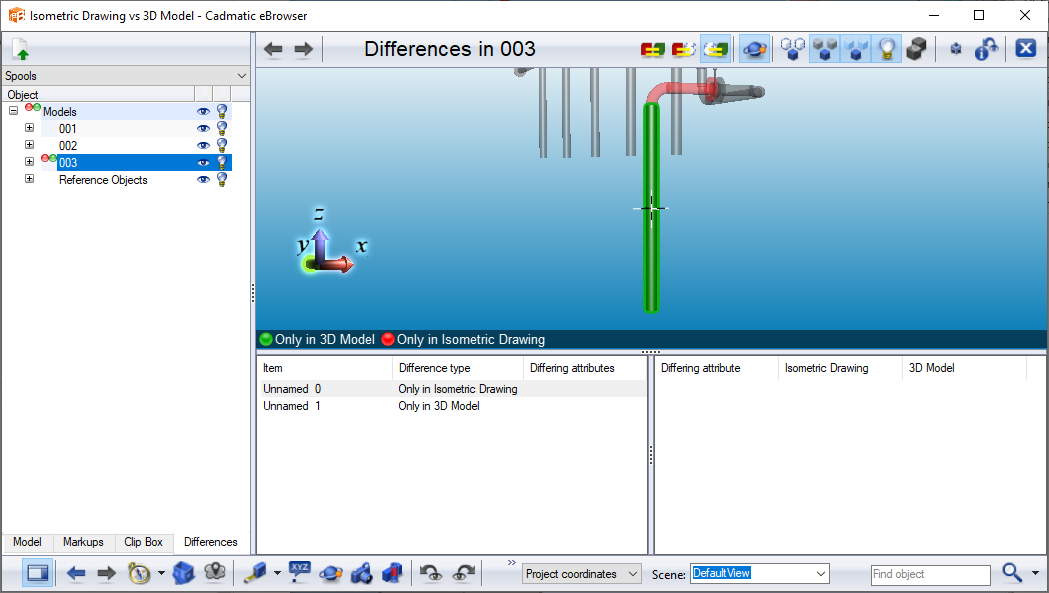The width and height of the screenshot is (1049, 593).
Task: Click the XYZ coordinates icon
Action: point(300,572)
